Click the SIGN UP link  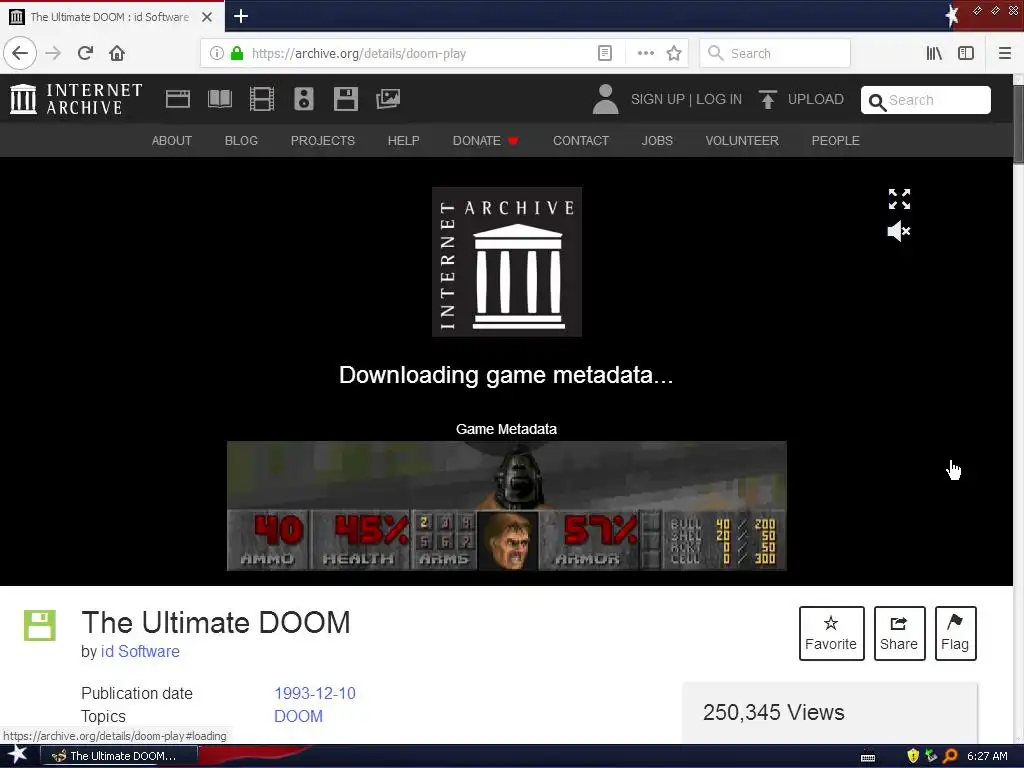click(x=657, y=99)
